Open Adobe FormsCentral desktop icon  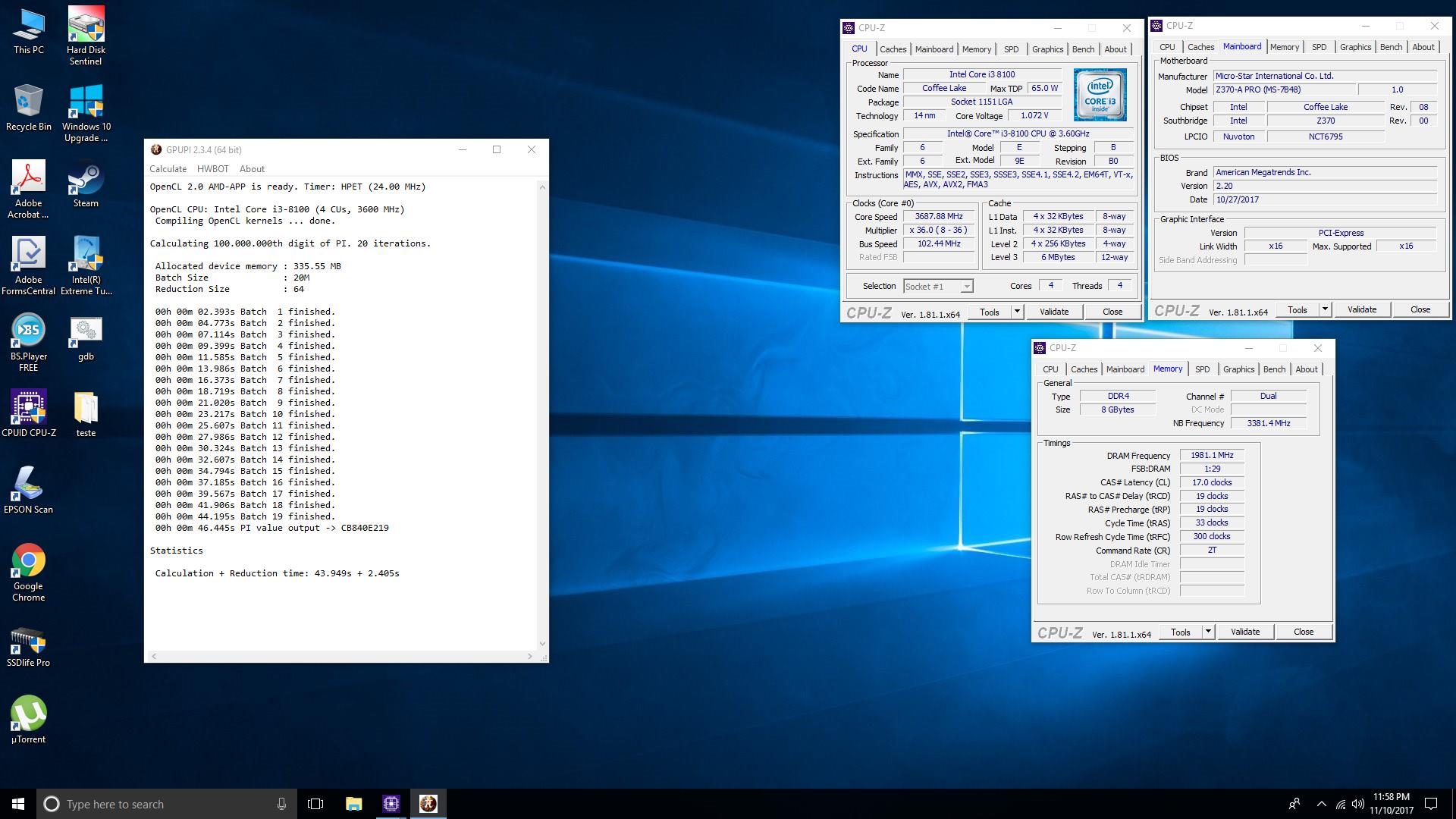click(x=29, y=266)
